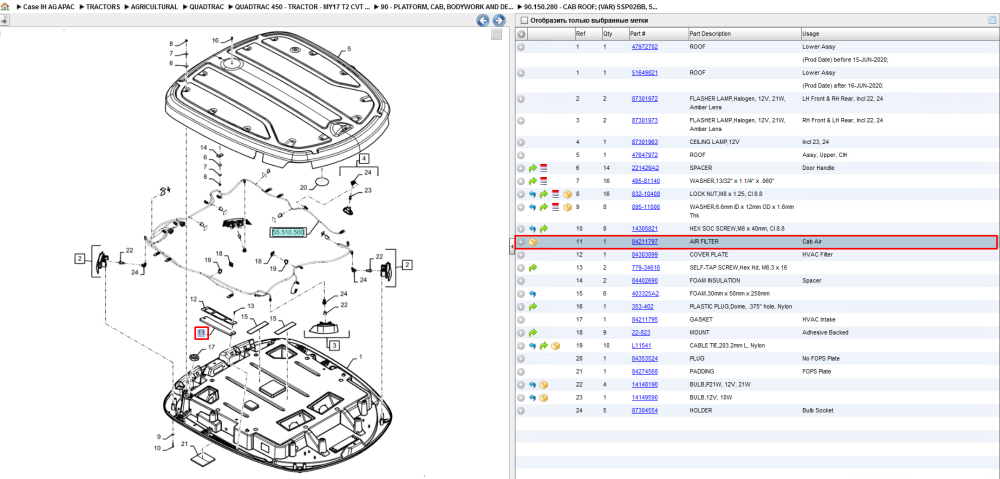Open part number 87301972 link

coord(644,99)
